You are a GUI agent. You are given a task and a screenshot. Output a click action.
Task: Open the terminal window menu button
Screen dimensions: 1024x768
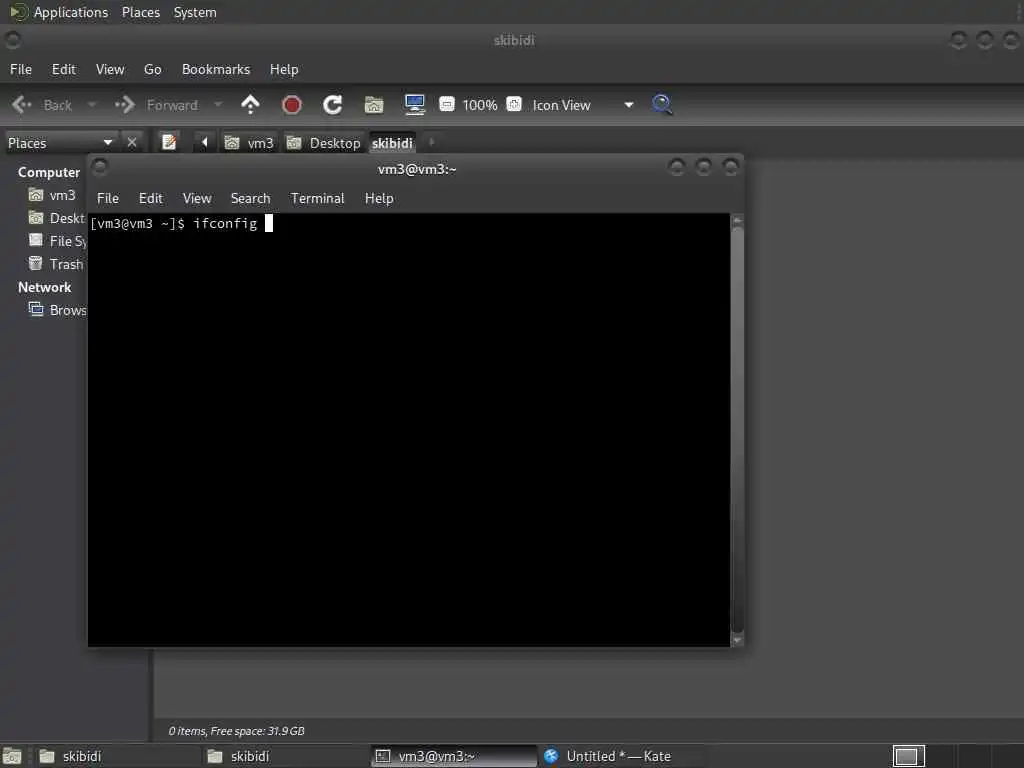tap(100, 168)
